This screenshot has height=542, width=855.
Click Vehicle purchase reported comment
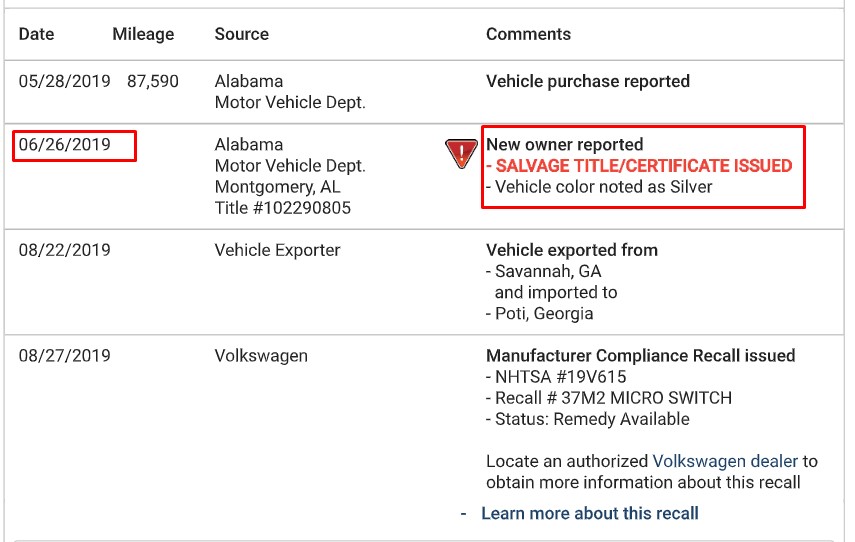(x=588, y=81)
